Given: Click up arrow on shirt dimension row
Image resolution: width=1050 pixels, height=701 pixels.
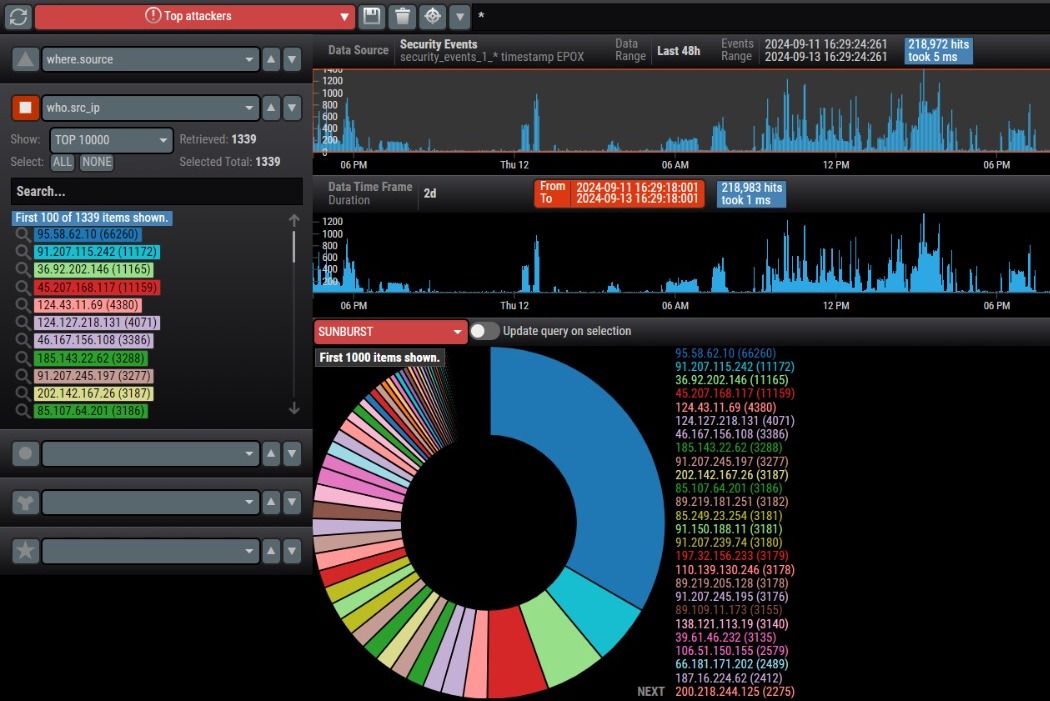Looking at the screenshot, I should point(271,502).
